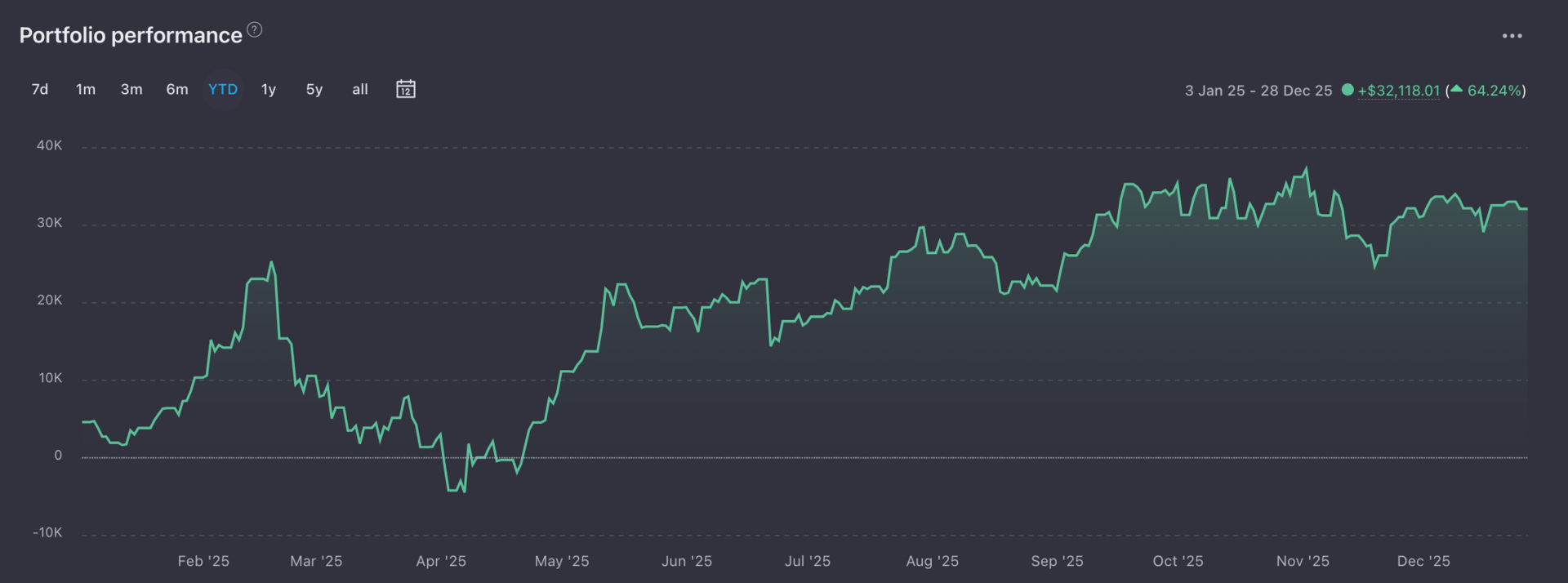Click the 0 y-axis label
The image size is (1568, 583).
[58, 456]
